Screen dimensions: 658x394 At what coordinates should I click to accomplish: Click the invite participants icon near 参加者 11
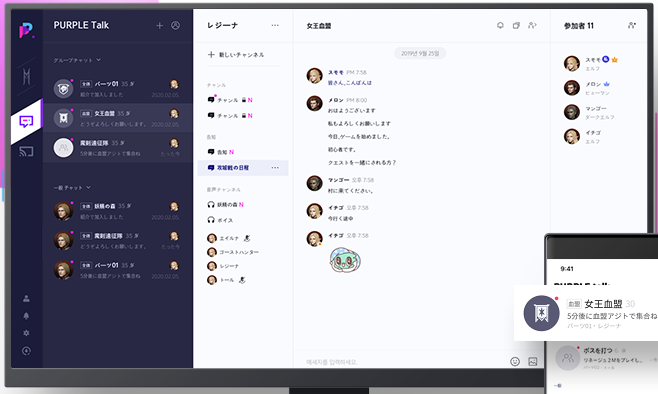pyautogui.click(x=632, y=26)
